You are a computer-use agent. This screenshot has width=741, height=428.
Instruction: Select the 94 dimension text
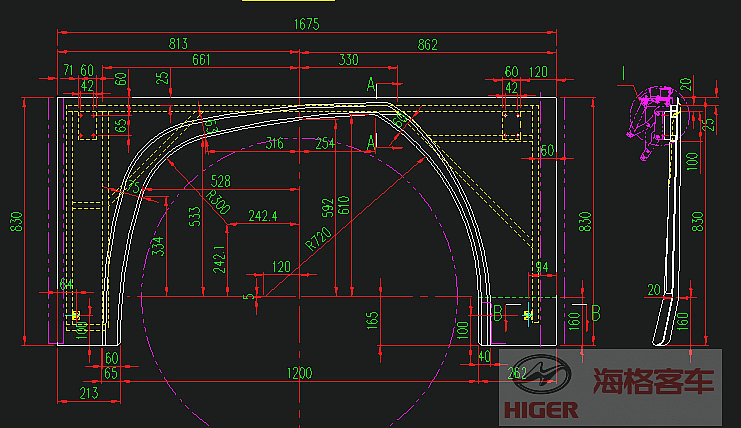tap(542, 267)
